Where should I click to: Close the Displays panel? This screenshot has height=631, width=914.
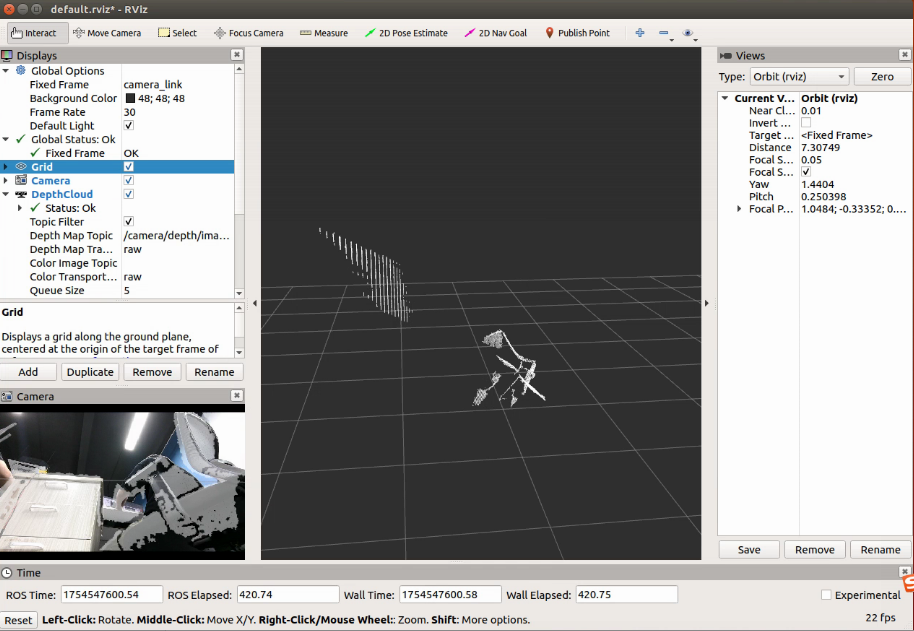(237, 55)
